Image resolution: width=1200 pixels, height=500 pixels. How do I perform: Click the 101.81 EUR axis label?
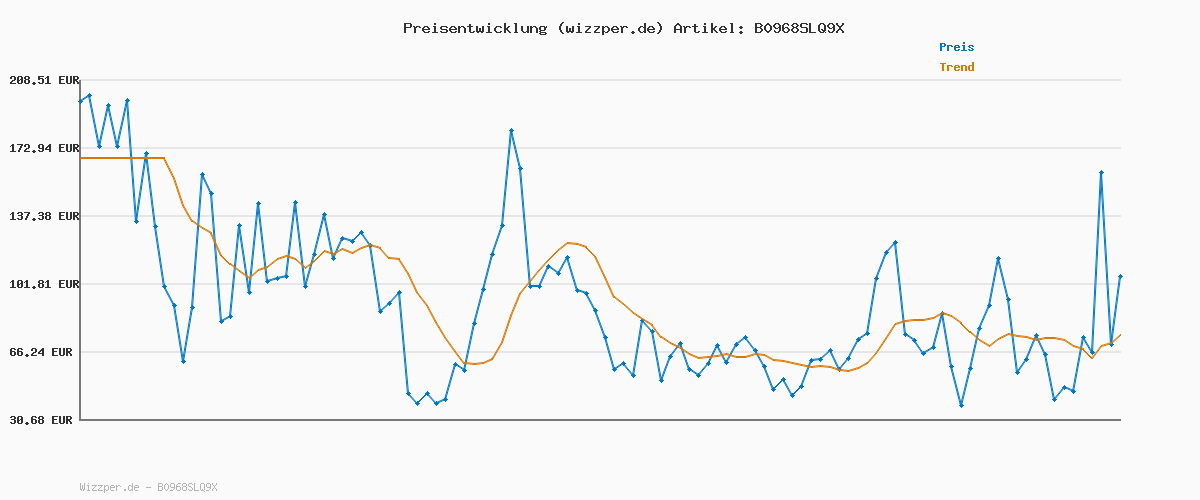[44, 284]
